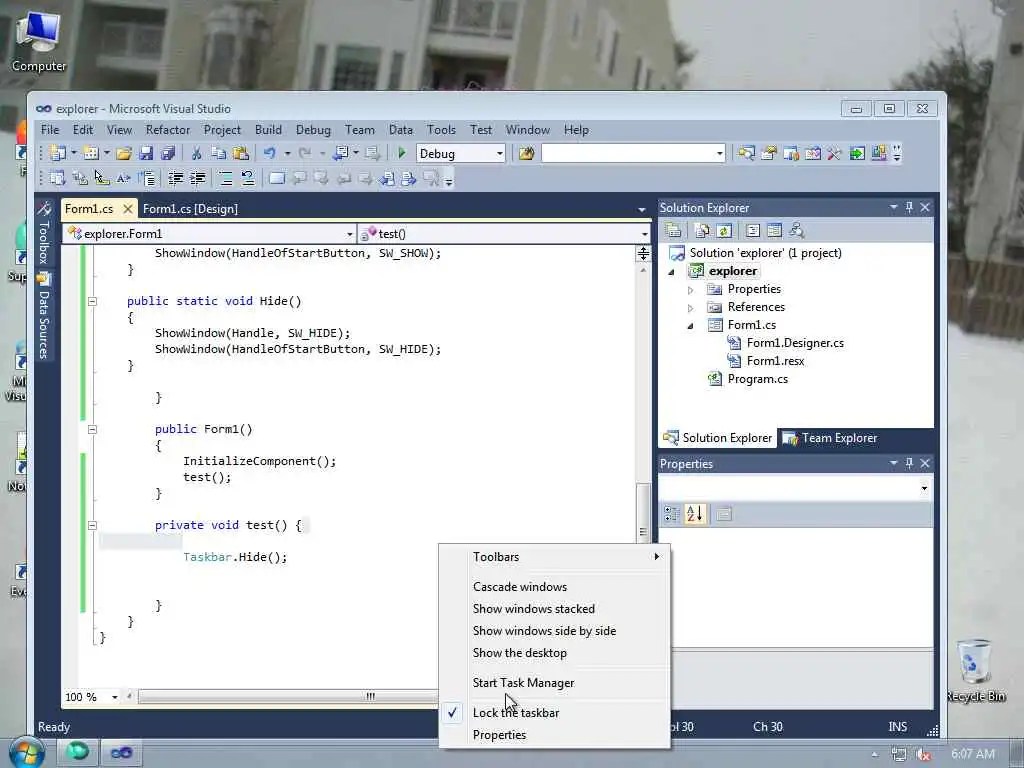Select Show windows side by side
The height and width of the screenshot is (768, 1024).
[x=555, y=631]
